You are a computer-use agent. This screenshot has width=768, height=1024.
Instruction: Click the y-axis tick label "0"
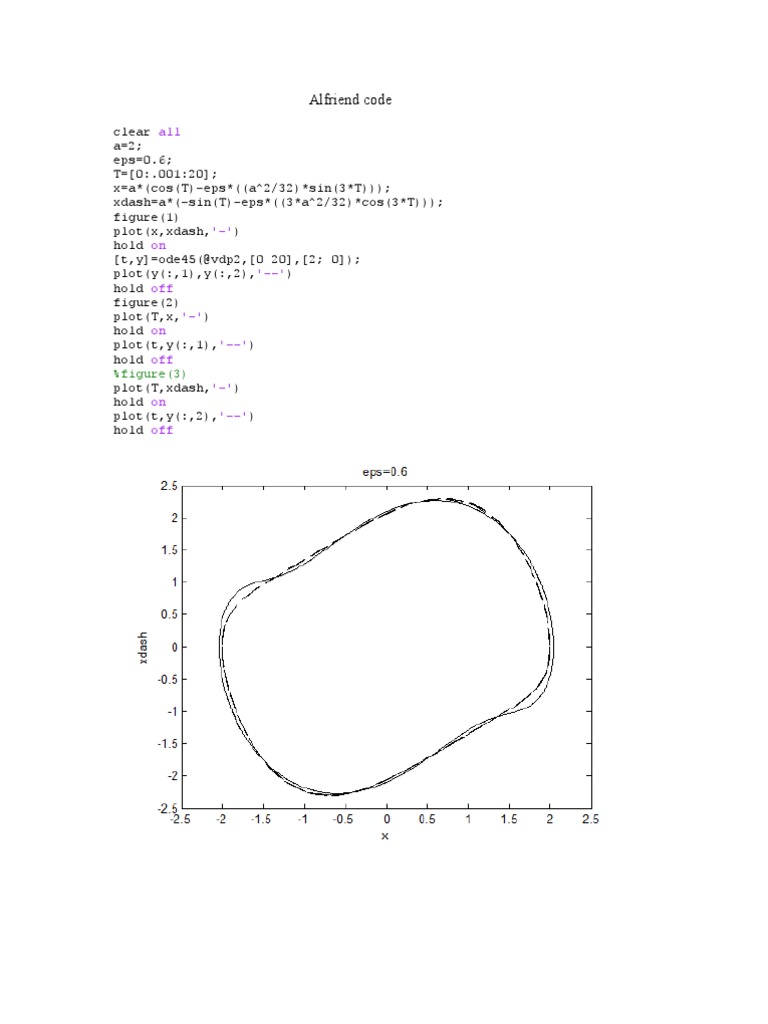click(174, 647)
